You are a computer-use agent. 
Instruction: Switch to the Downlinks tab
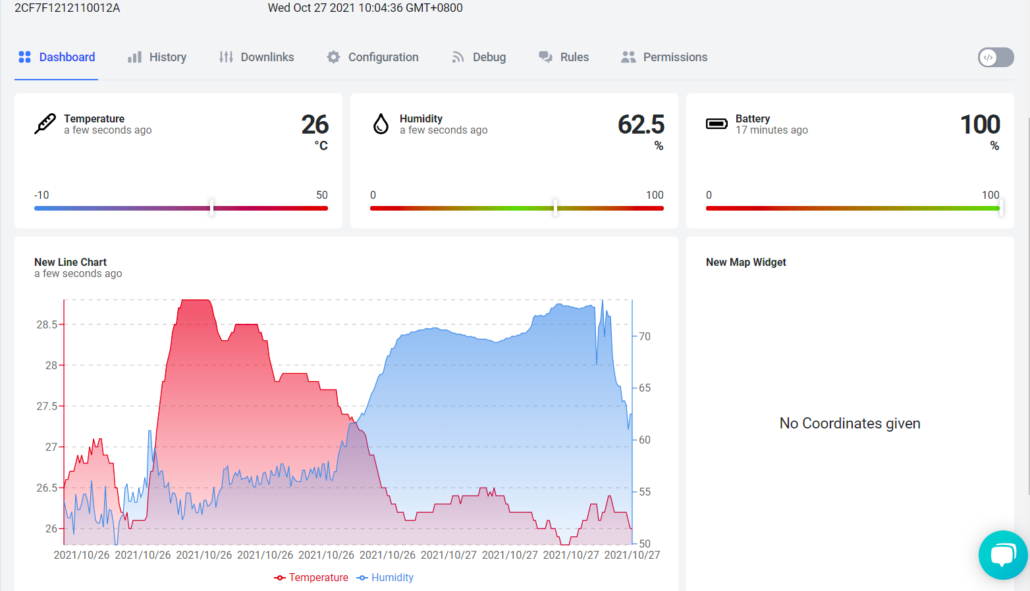257,58
